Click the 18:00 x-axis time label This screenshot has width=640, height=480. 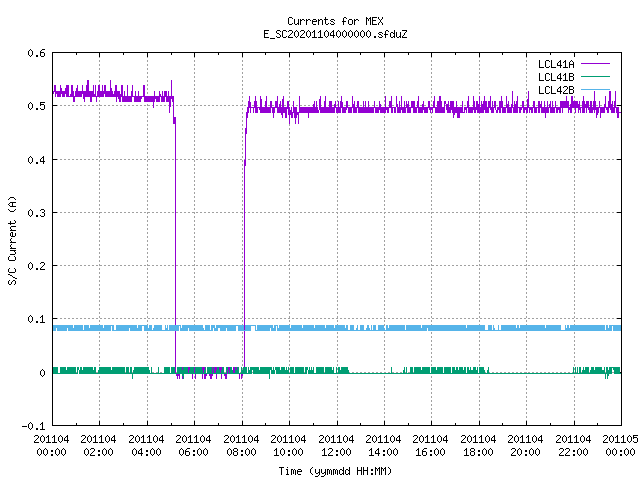(478, 452)
